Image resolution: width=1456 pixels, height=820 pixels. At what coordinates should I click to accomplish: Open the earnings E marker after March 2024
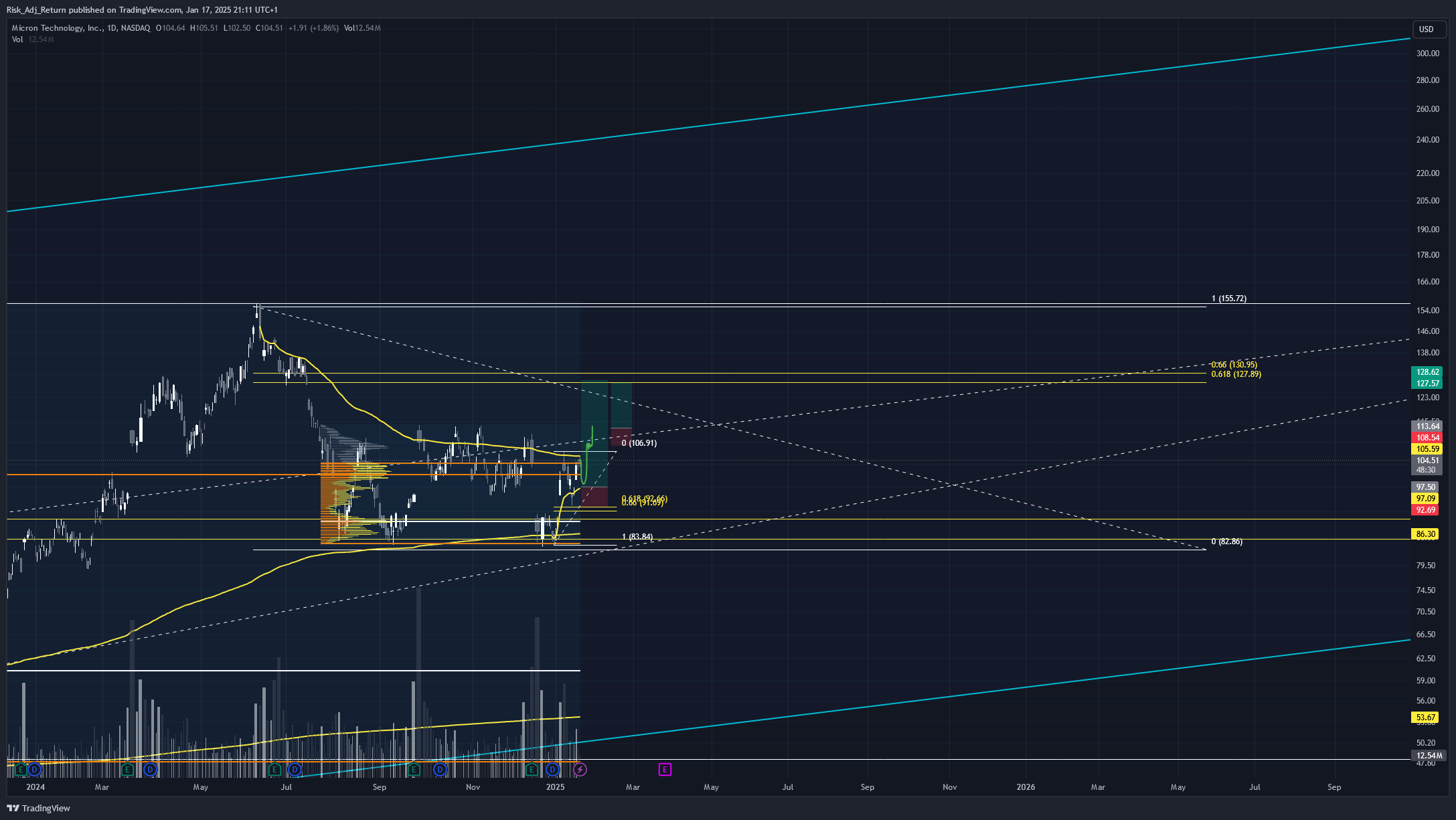(x=127, y=770)
